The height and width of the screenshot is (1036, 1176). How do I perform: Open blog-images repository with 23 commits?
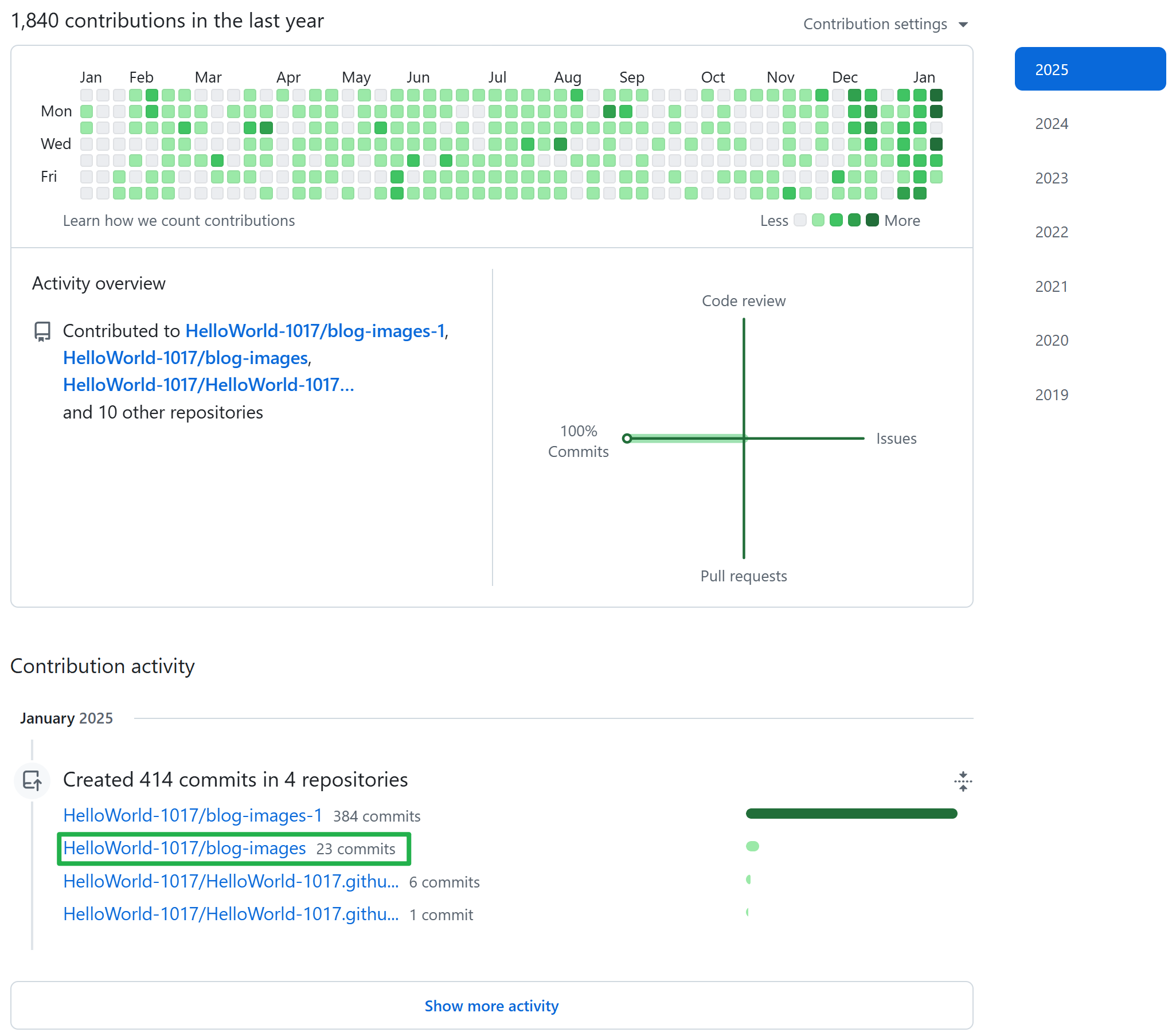184,849
